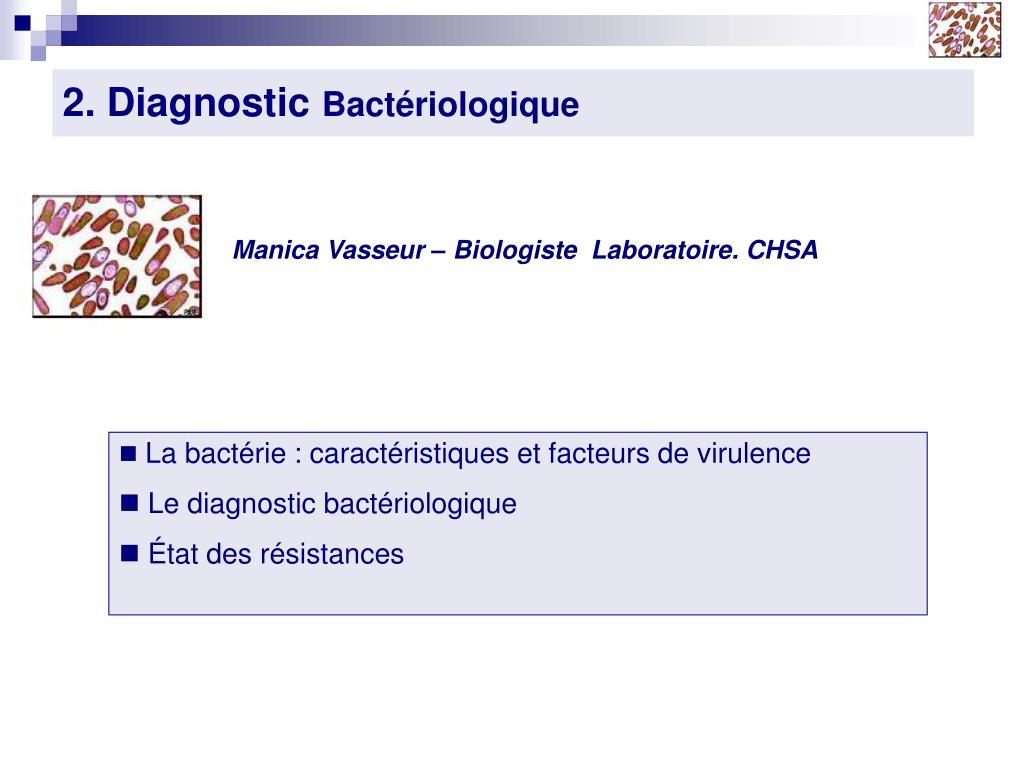
Task: Click the words 'facteurs de virulence'
Action: pyautogui.click(x=679, y=453)
